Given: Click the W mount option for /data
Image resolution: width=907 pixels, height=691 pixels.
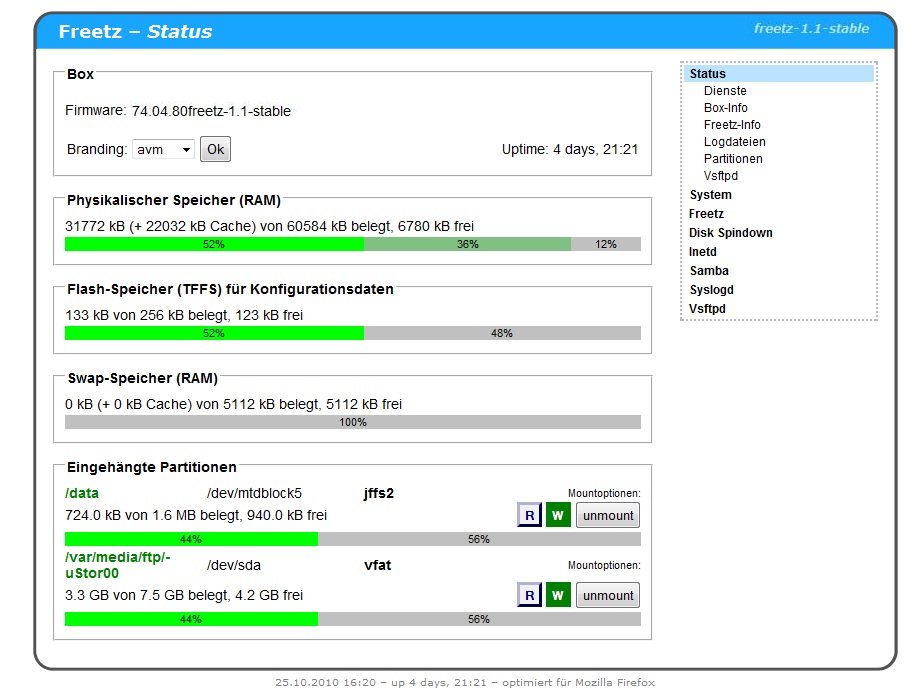Looking at the screenshot, I should (557, 515).
